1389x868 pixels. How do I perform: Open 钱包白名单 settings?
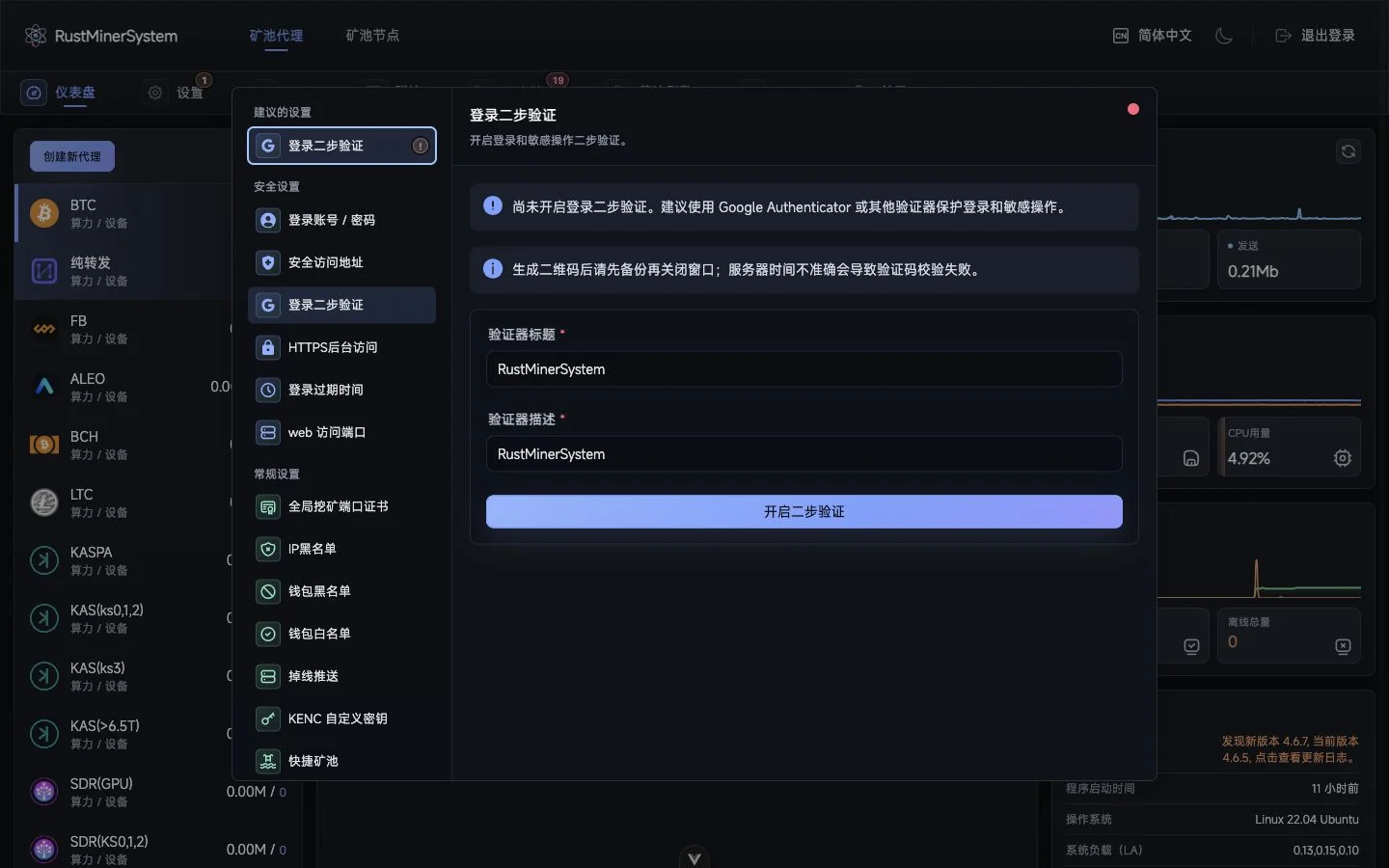[341, 634]
